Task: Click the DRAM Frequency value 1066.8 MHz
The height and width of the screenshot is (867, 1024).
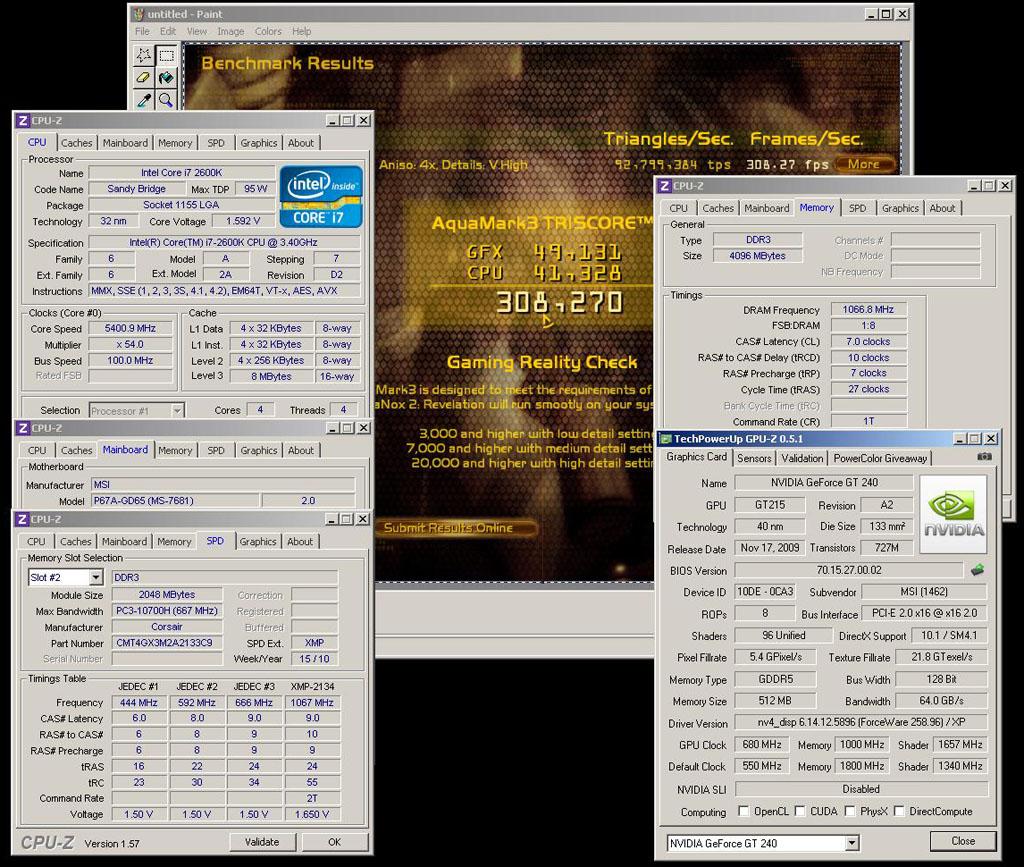Action: pyautogui.click(x=868, y=309)
